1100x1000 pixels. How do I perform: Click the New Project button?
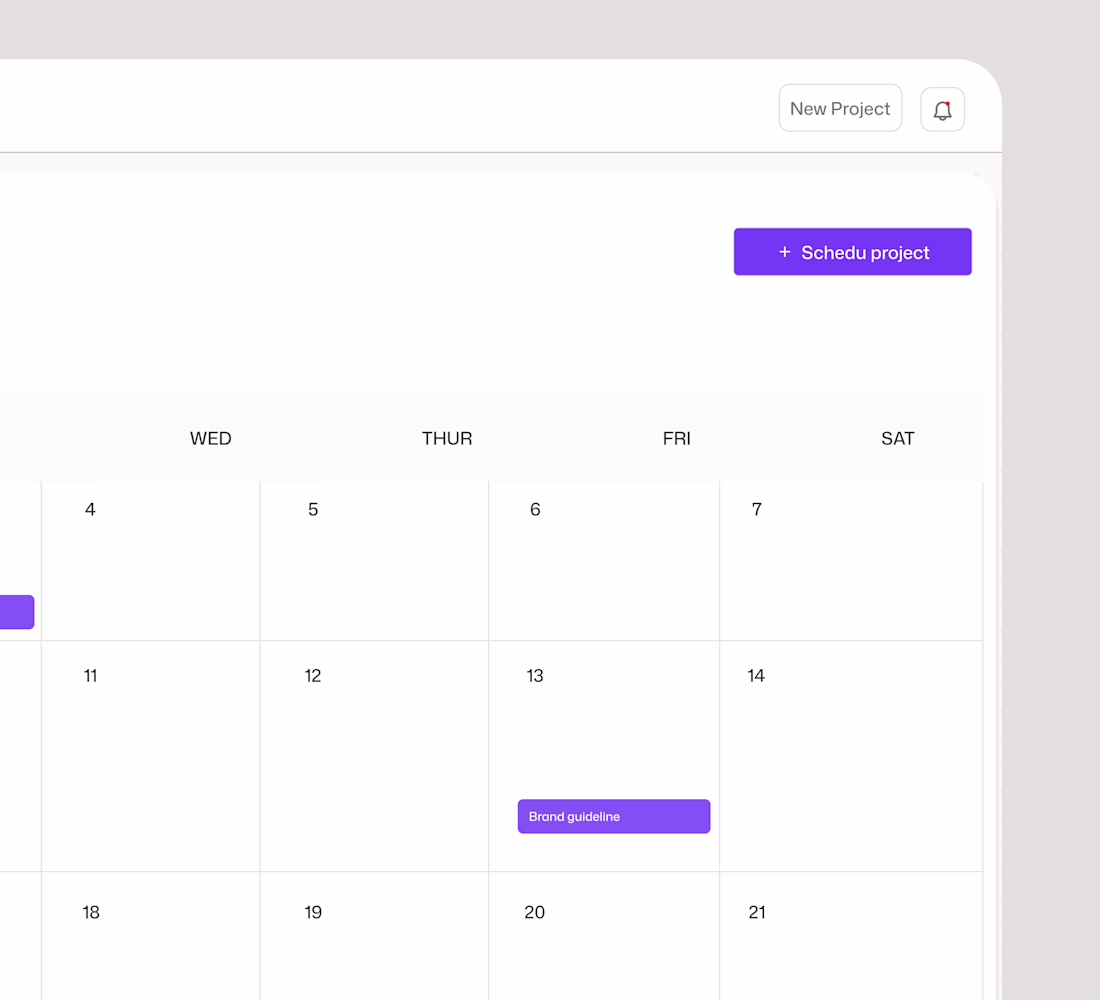tap(840, 108)
